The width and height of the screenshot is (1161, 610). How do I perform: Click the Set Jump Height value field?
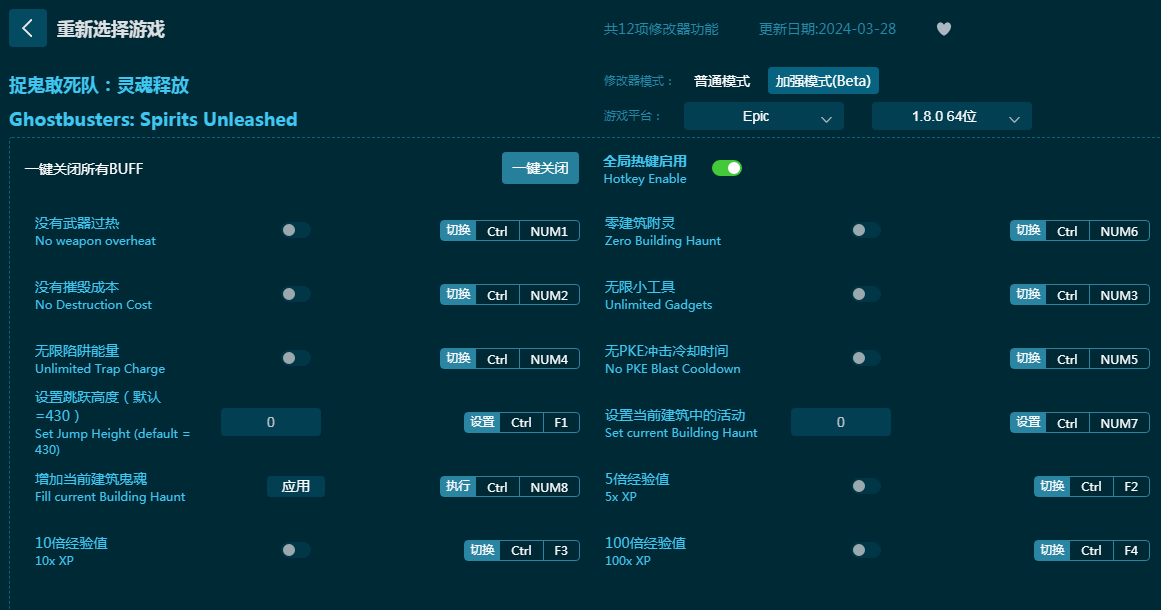[x=271, y=422]
